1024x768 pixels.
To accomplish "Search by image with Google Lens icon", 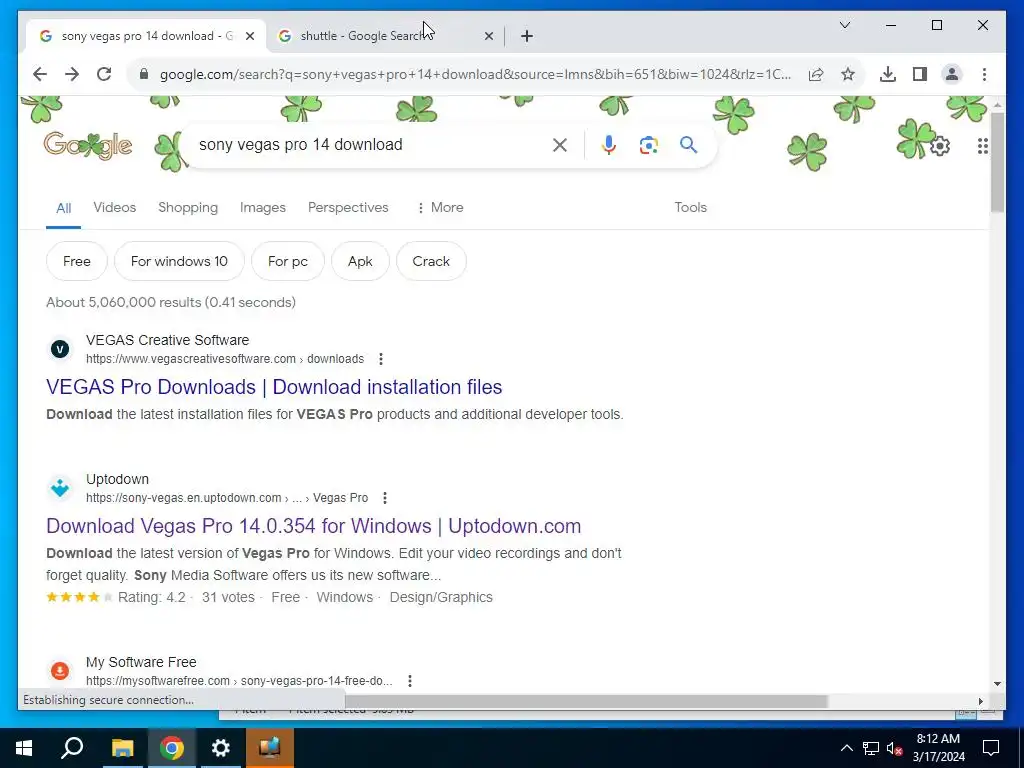I will (x=648, y=145).
